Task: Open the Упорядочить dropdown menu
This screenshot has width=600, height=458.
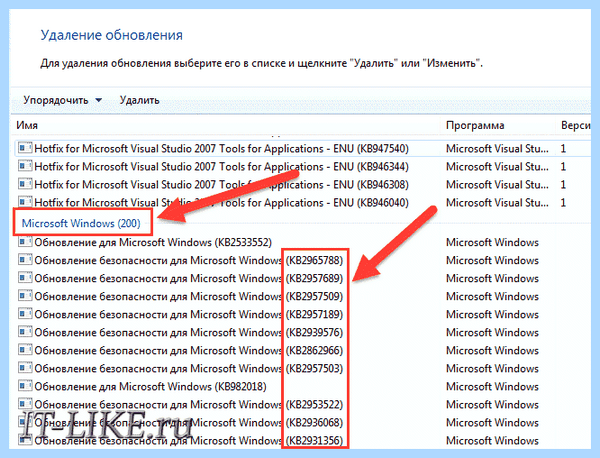Action: [62, 100]
